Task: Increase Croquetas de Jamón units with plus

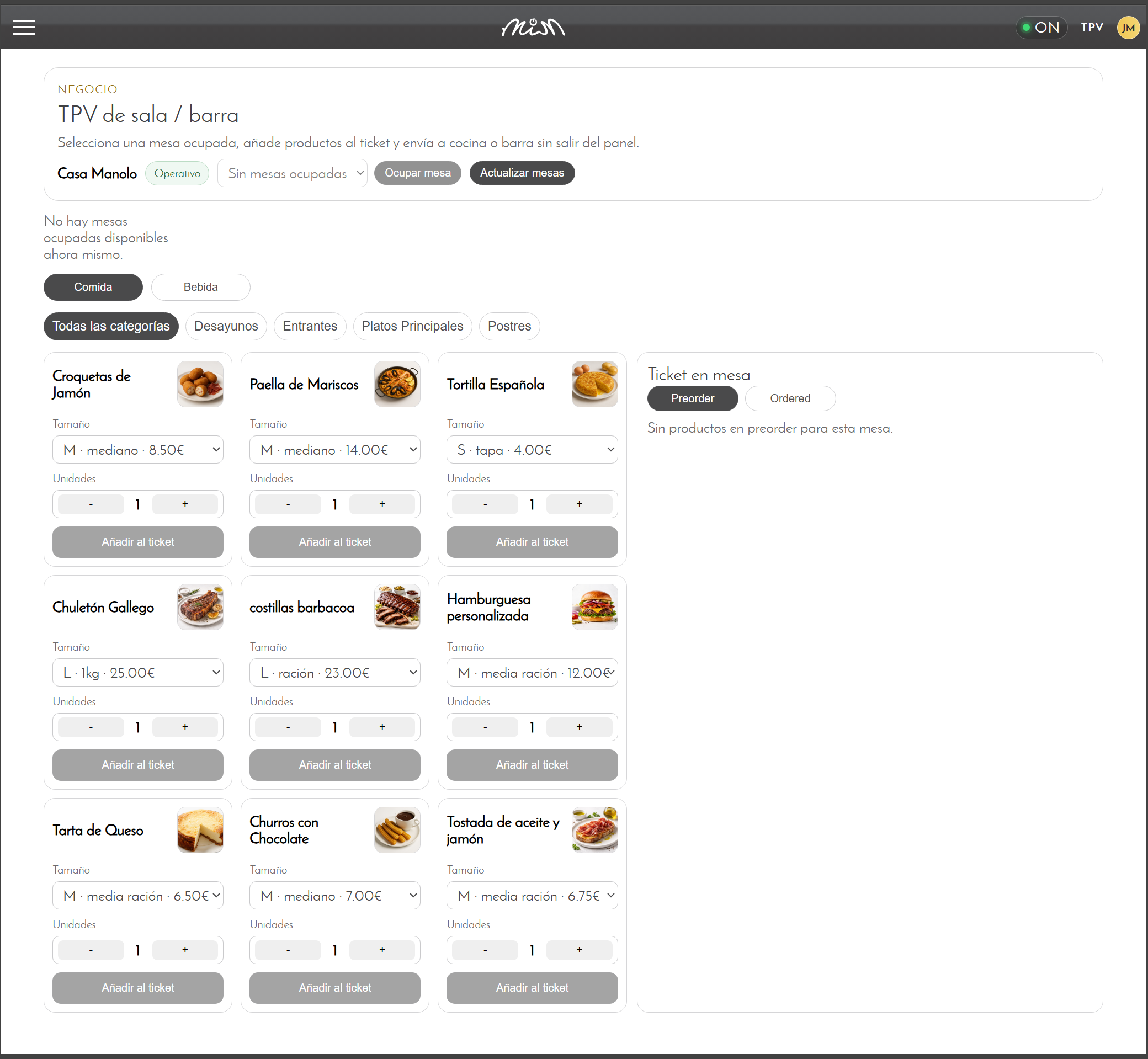Action: click(184, 504)
